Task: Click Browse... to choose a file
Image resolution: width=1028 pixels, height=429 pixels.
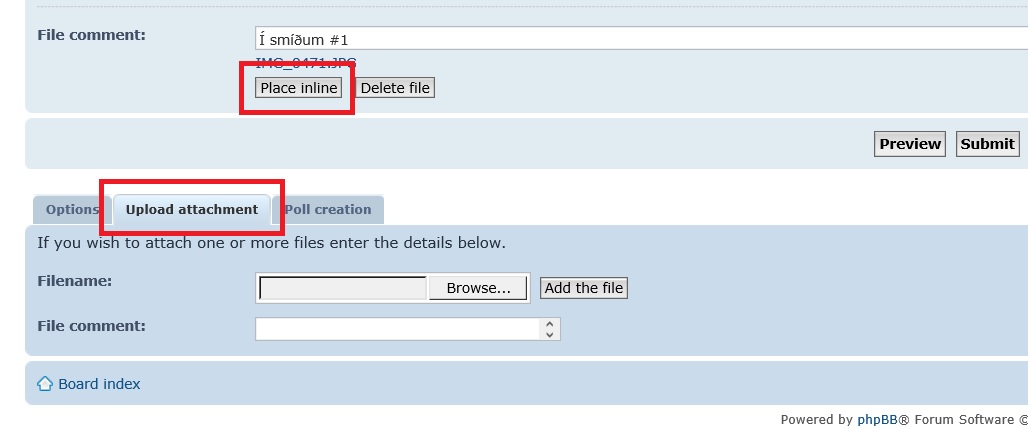Action: pos(479,288)
